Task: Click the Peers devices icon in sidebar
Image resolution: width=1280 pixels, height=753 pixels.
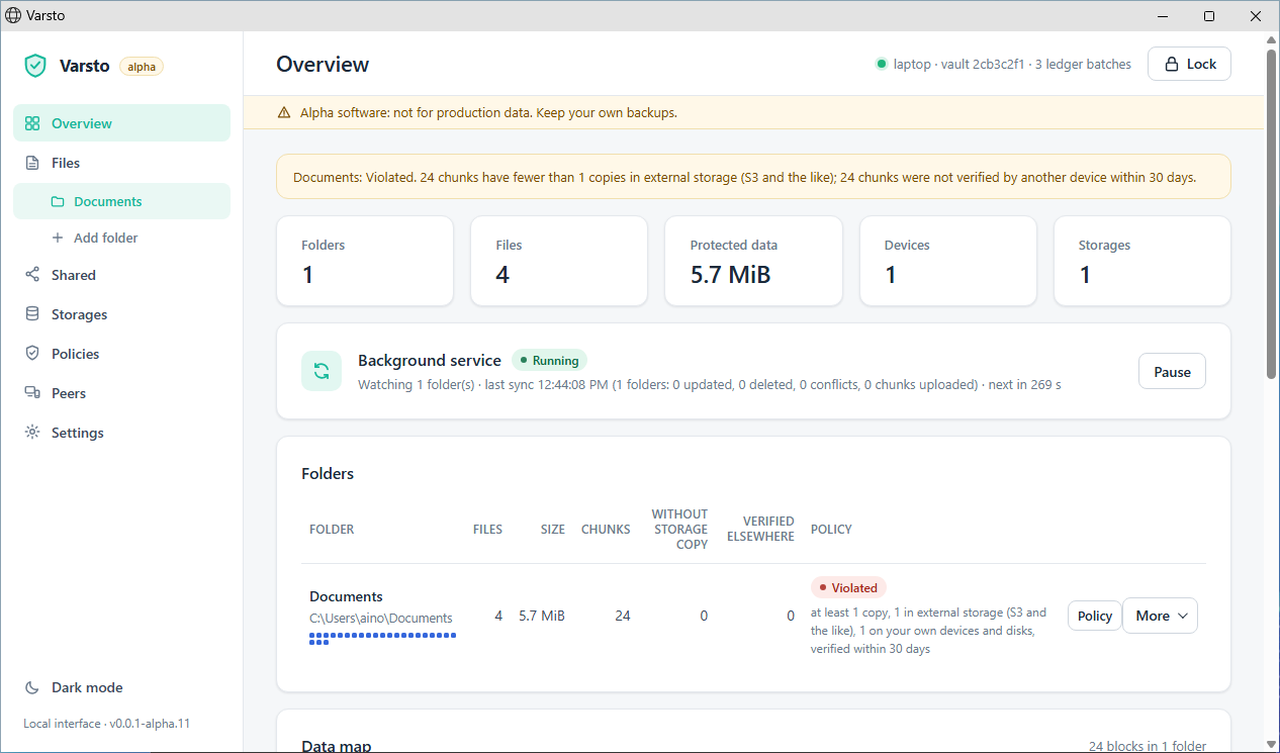Action: (x=32, y=393)
